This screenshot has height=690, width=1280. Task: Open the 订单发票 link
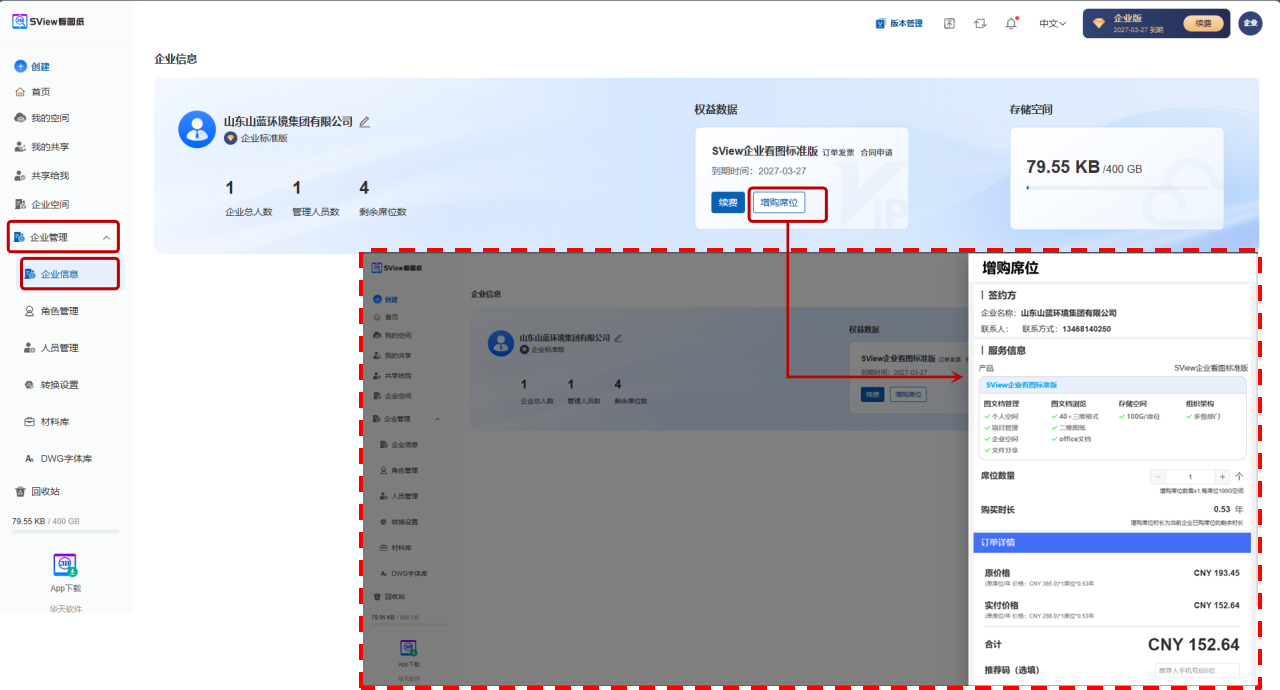tap(838, 153)
